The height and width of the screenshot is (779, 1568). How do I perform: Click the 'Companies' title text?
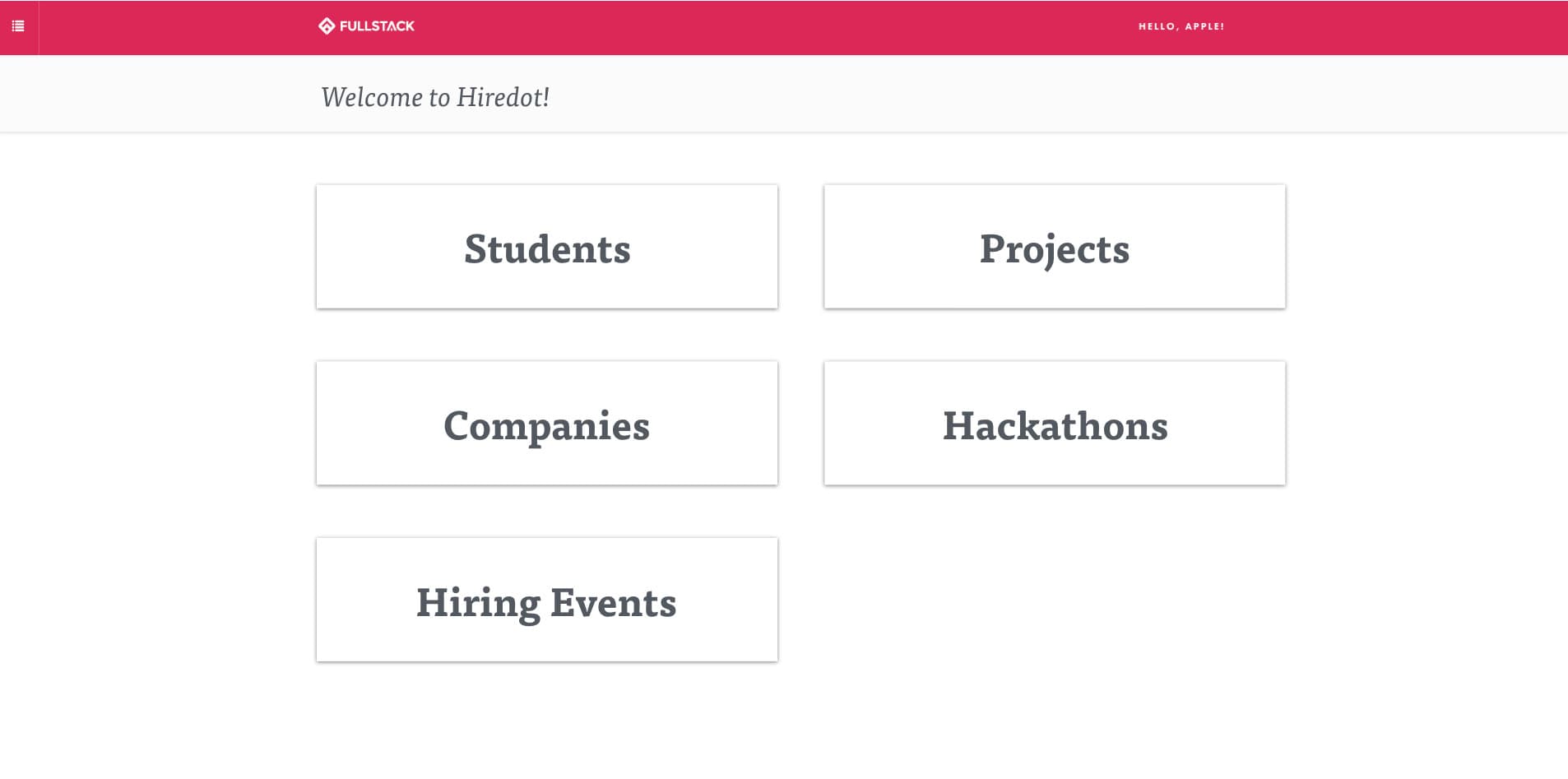(546, 425)
